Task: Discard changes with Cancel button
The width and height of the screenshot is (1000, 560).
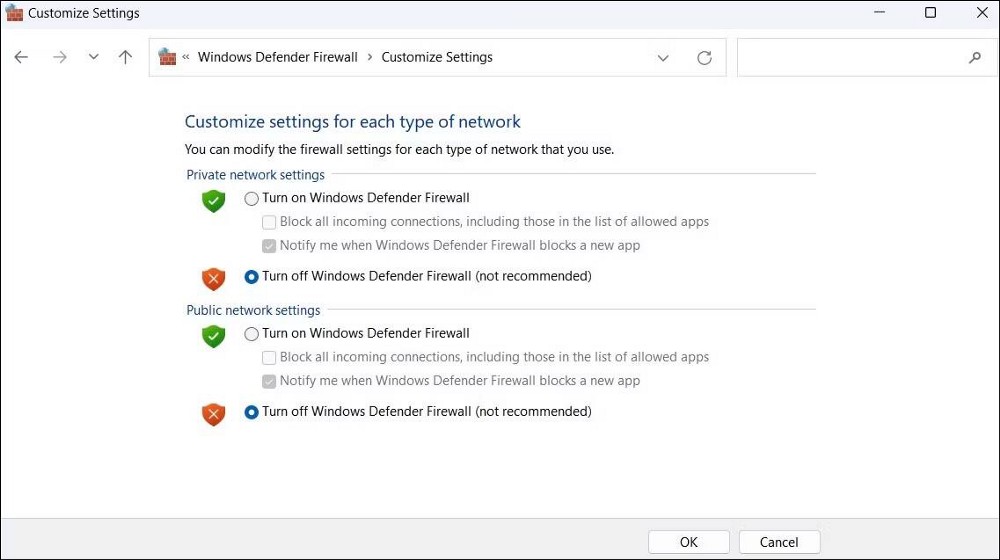Action: [x=779, y=542]
